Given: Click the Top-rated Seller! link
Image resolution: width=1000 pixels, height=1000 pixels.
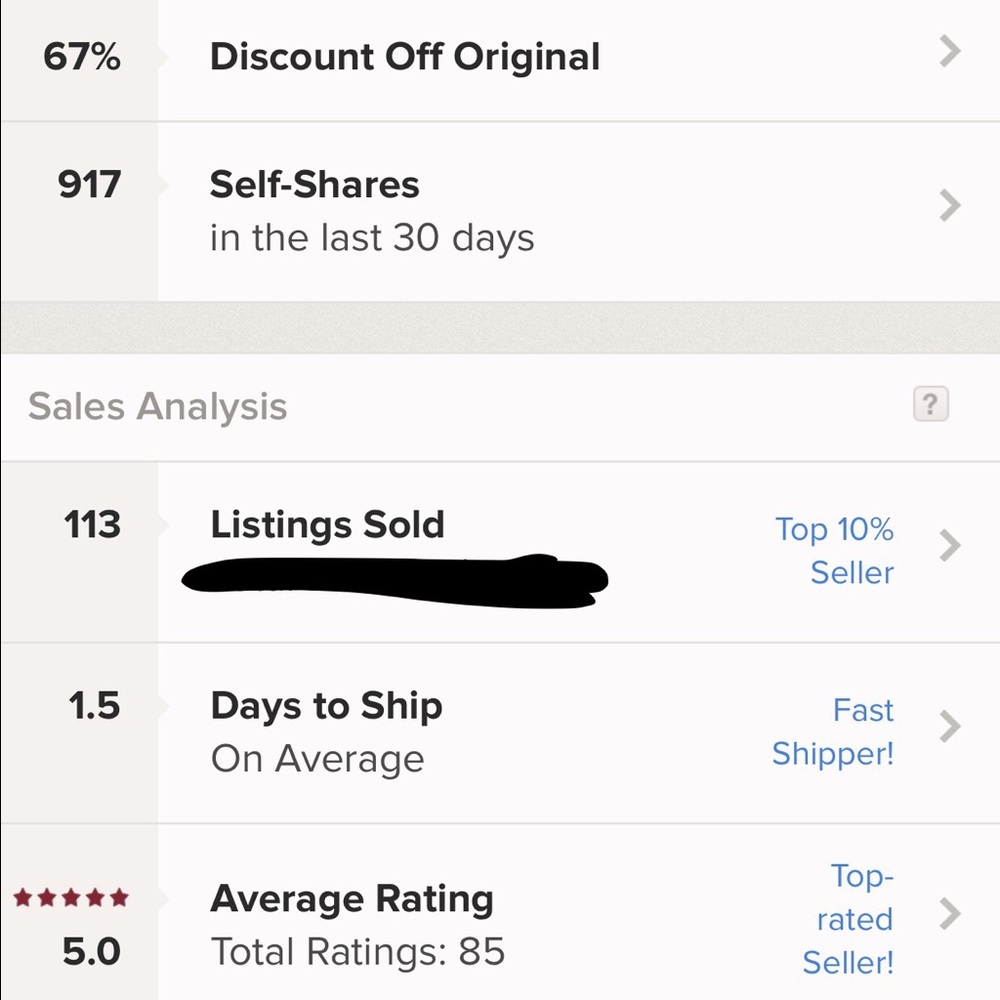Looking at the screenshot, I should pyautogui.click(x=848, y=919).
